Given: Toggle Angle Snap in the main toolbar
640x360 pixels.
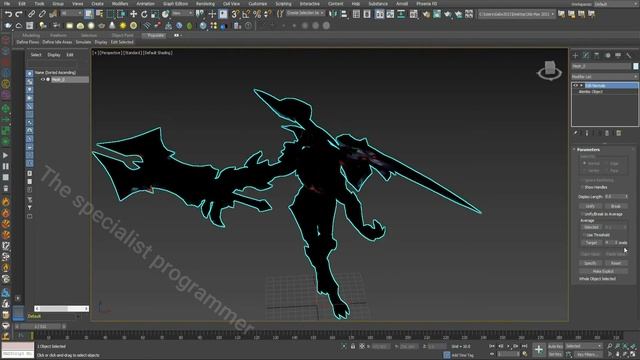Looking at the screenshot, I should (x=246, y=14).
